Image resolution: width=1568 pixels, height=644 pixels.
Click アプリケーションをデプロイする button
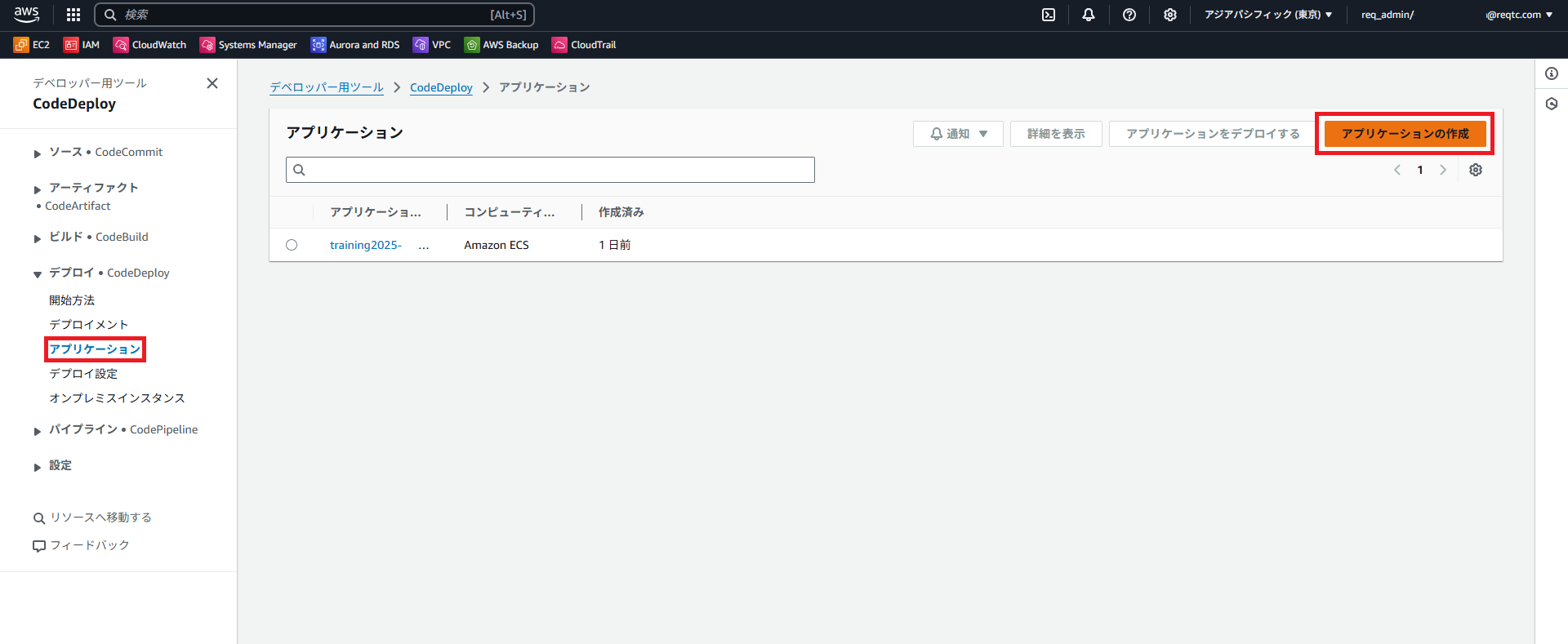1213,134
